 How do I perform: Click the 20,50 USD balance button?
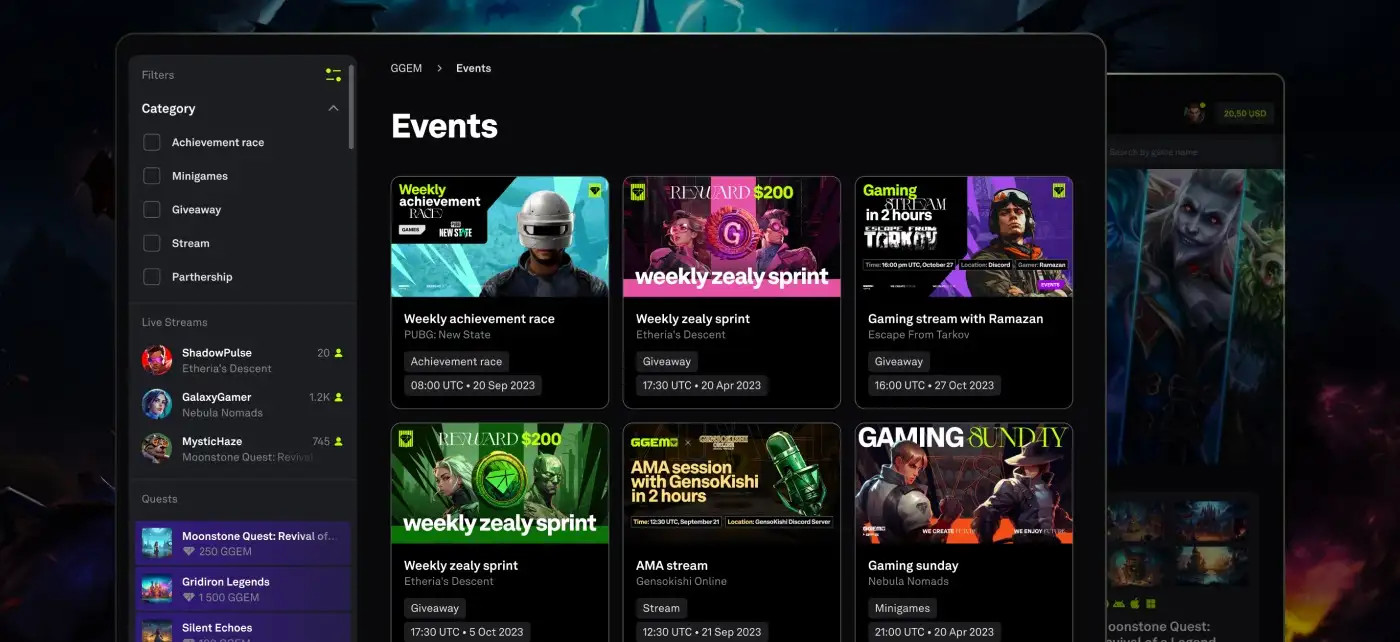(1244, 113)
